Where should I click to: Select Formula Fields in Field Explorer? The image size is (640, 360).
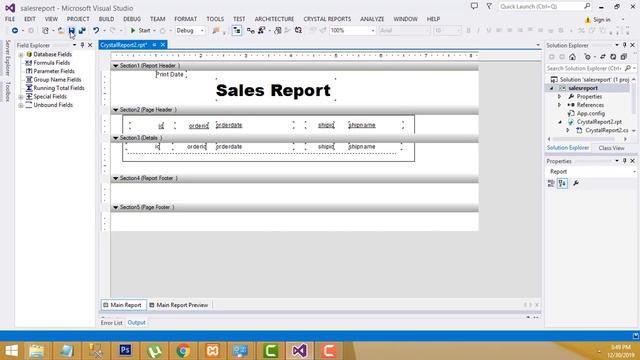[51, 63]
